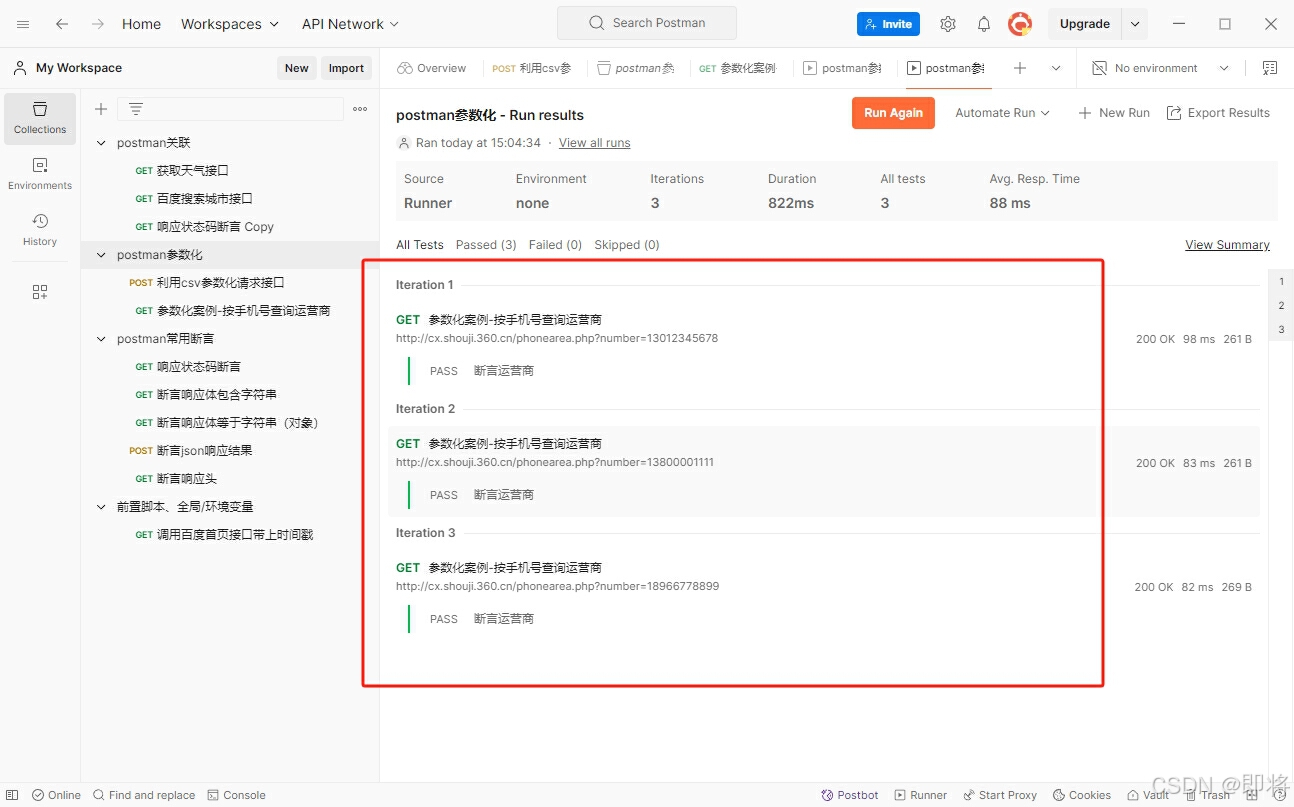
Task: Click Export Results button
Action: (1218, 113)
